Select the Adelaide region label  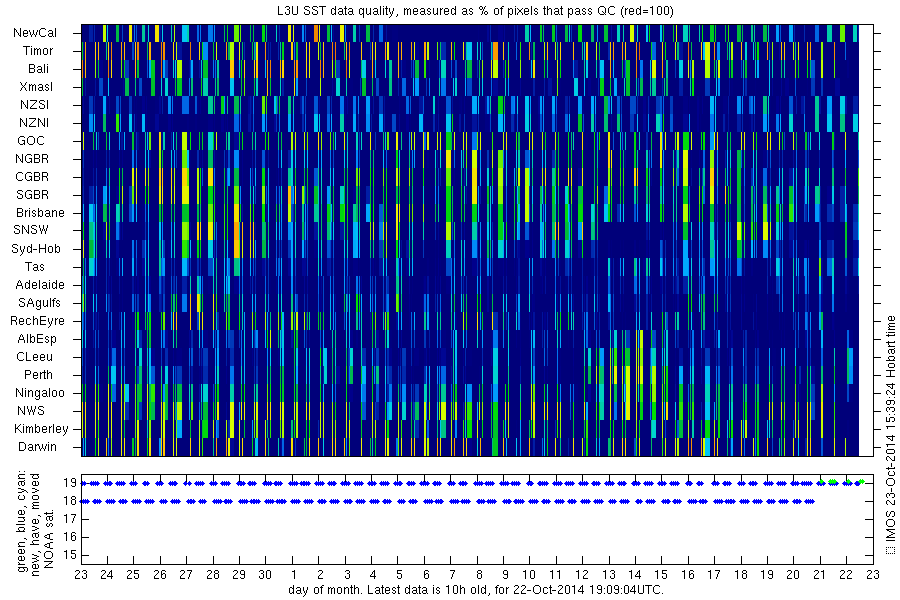pos(40,284)
